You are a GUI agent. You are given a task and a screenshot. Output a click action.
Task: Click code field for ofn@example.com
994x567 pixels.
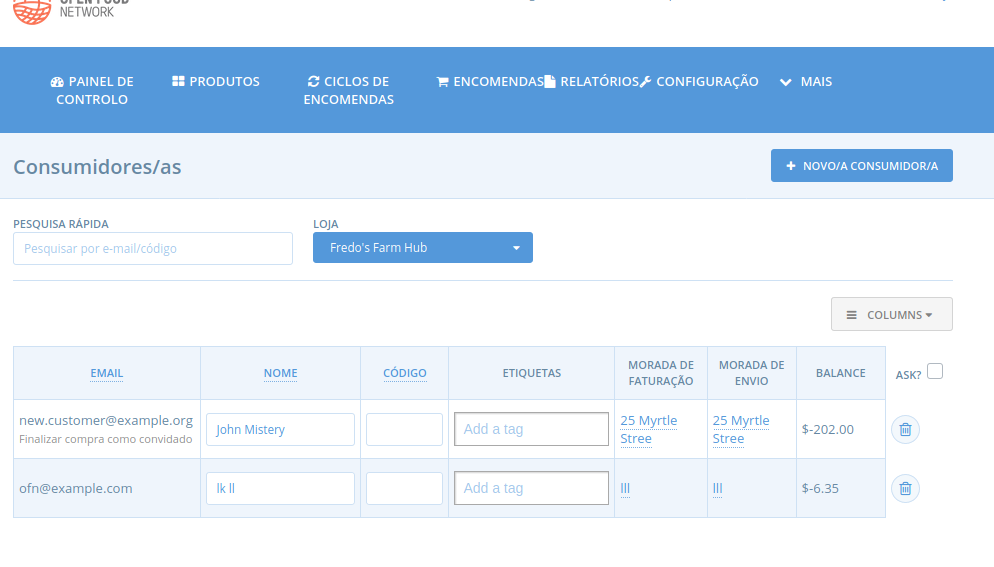[x=404, y=488]
